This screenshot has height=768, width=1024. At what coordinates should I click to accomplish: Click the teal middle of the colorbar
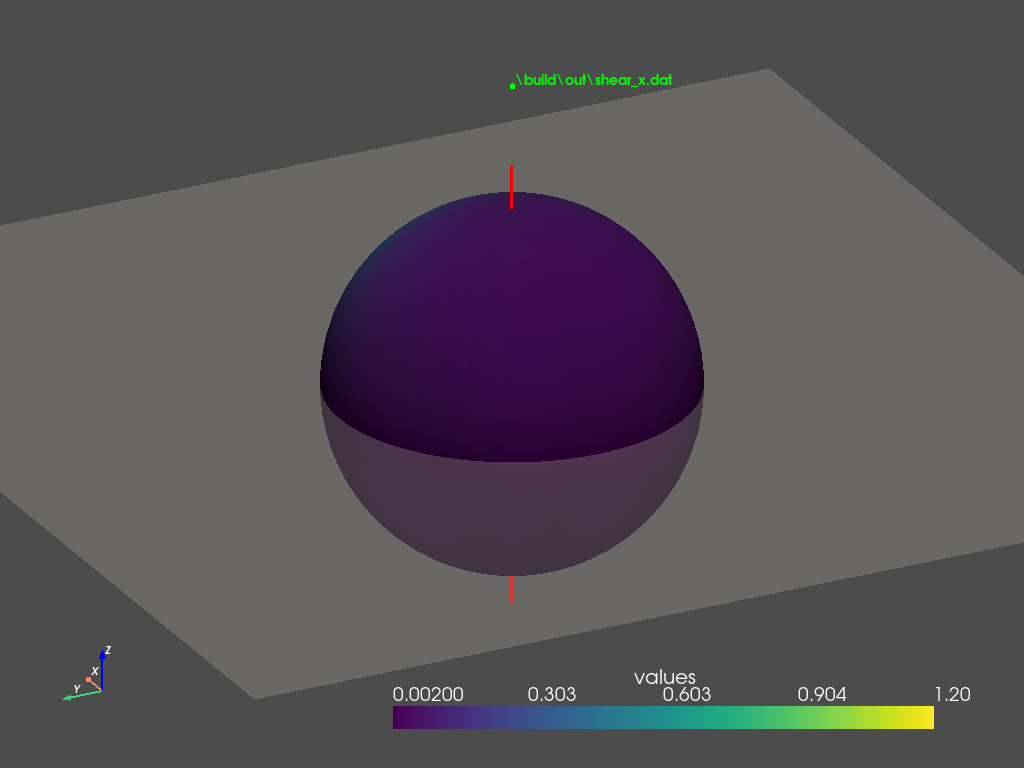point(663,717)
